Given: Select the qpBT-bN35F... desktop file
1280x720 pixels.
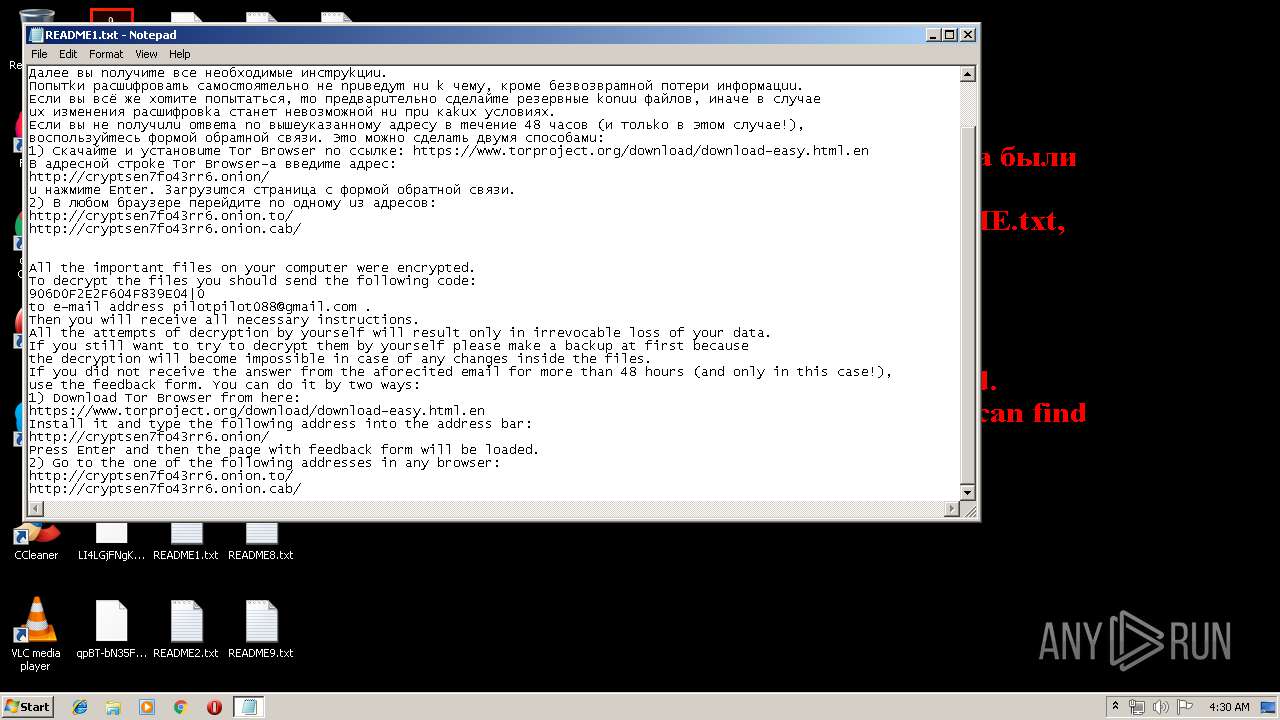Looking at the screenshot, I should click(111, 630).
